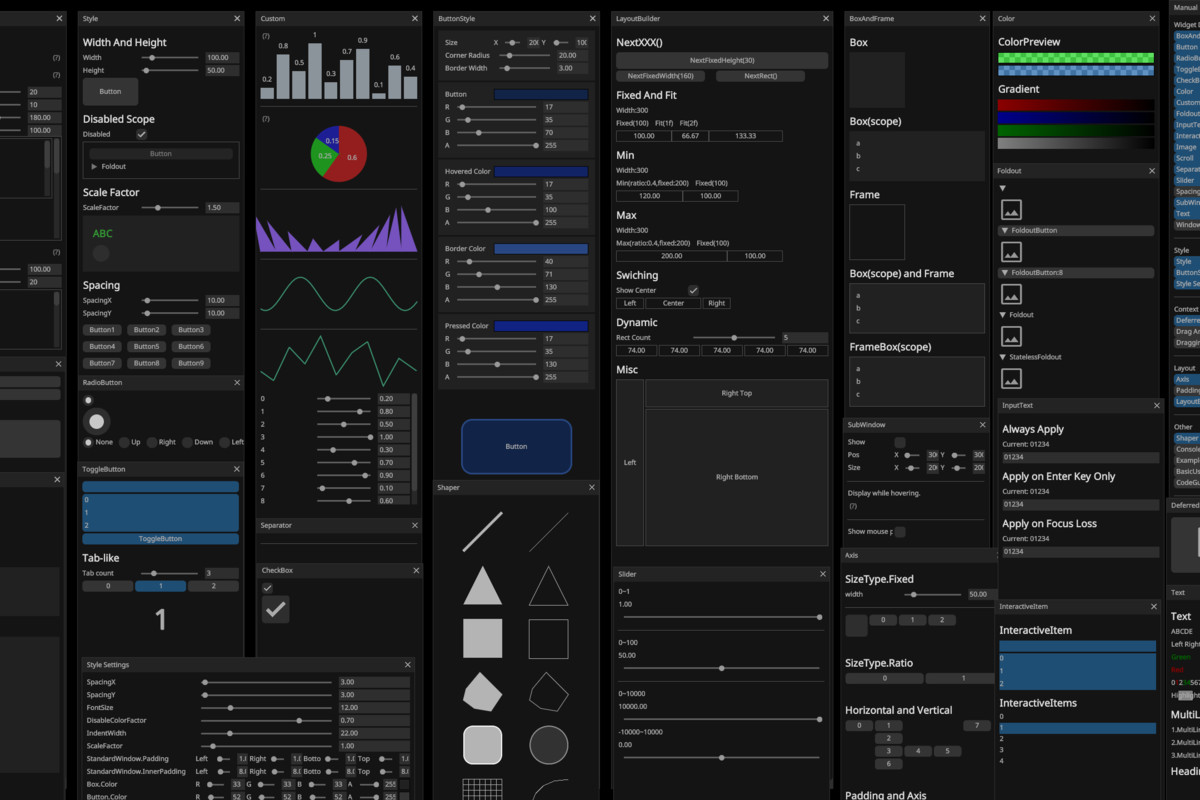Toggle the Show Center checkbox
Screen dimensions: 1200x800
pyautogui.click(x=693, y=290)
